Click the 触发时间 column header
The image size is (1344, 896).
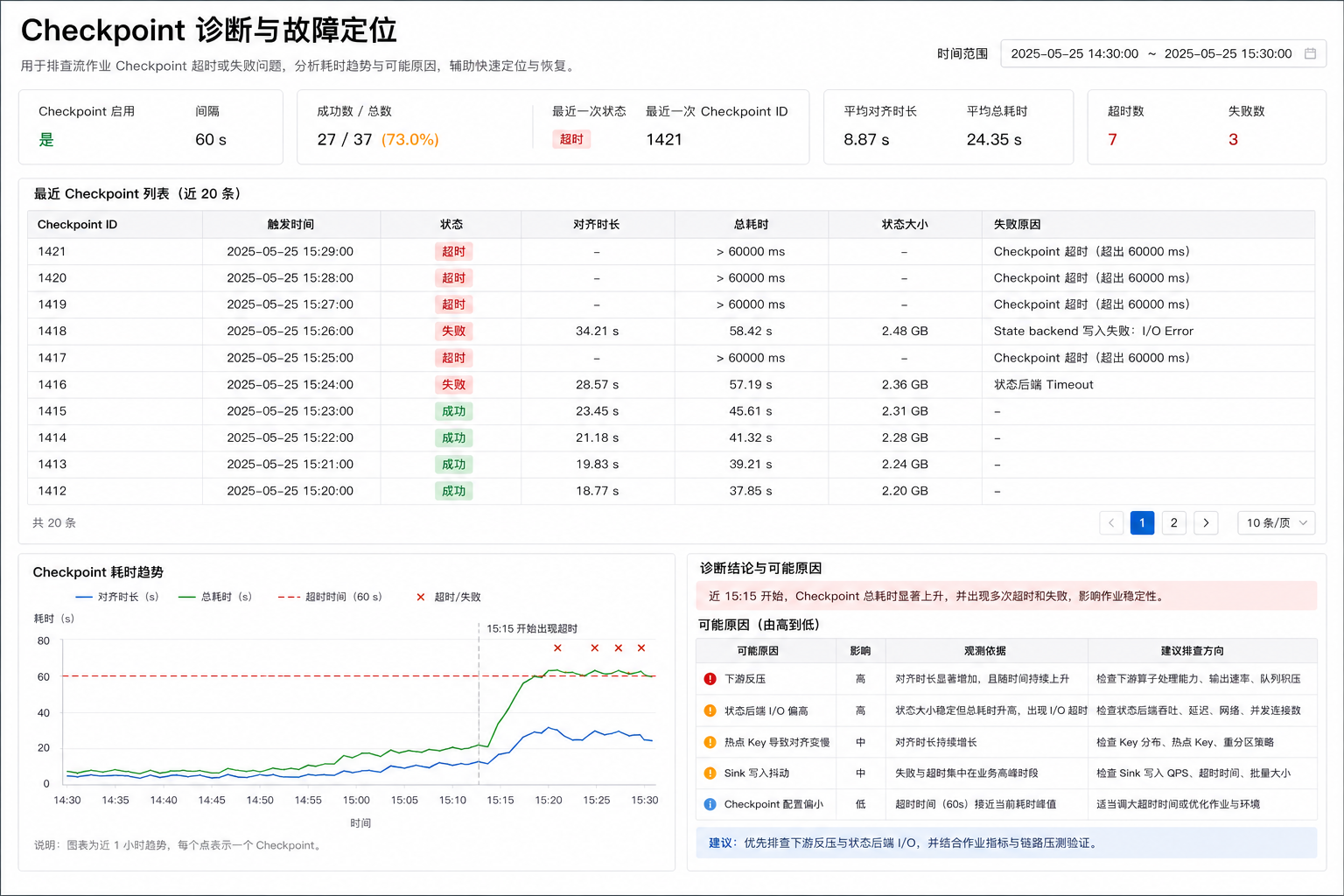pyautogui.click(x=290, y=225)
